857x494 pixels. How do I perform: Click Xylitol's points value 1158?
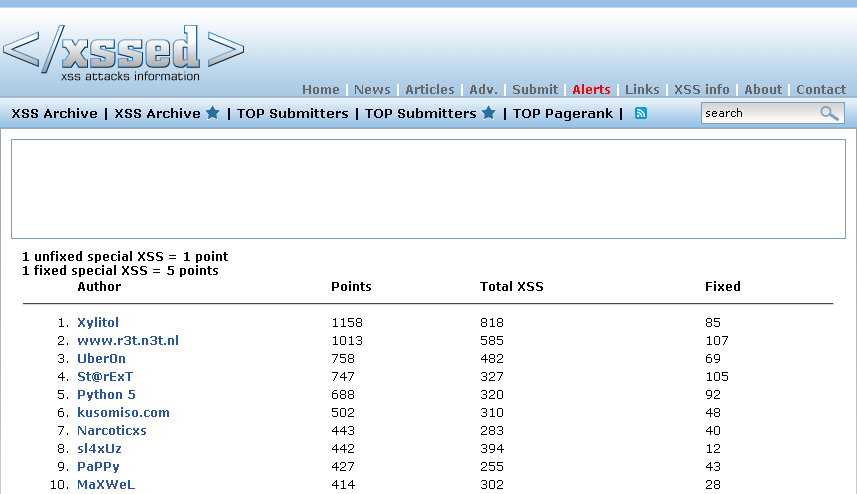tap(347, 322)
